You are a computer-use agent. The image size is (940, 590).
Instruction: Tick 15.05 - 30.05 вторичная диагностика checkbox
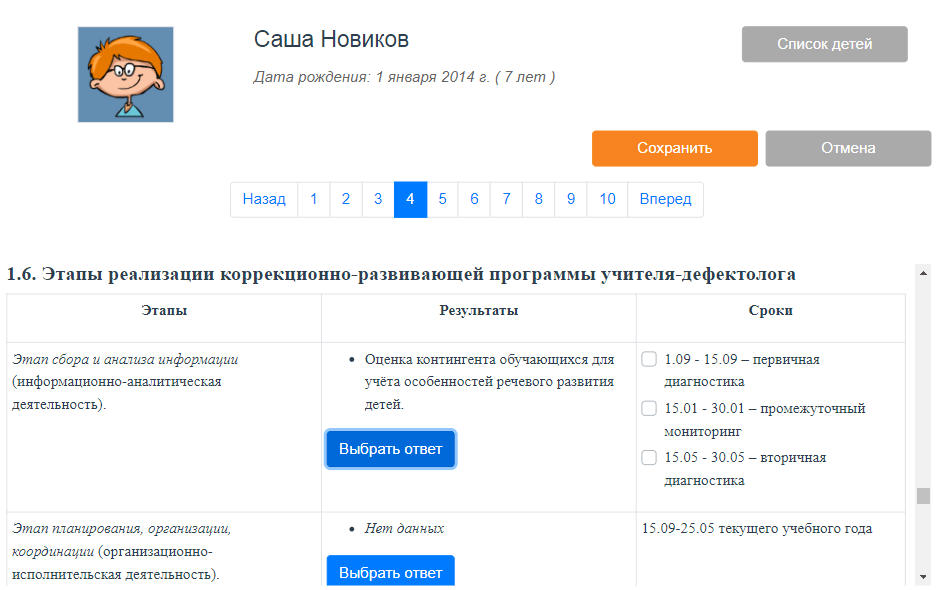[x=649, y=457]
